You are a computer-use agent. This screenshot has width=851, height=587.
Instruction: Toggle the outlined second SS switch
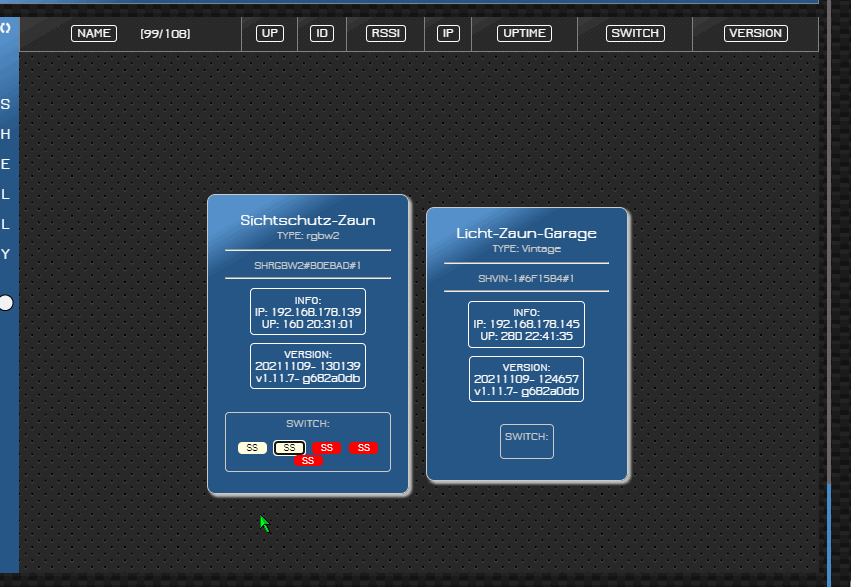(290, 448)
